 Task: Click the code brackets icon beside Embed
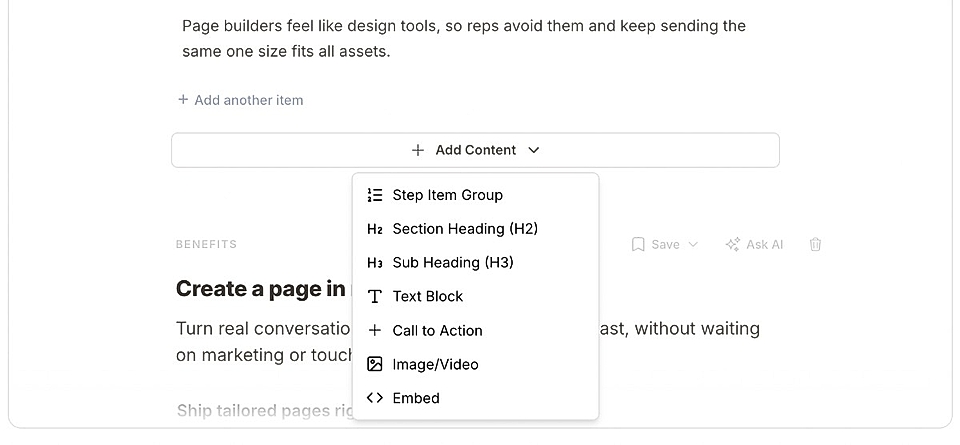[375, 398]
